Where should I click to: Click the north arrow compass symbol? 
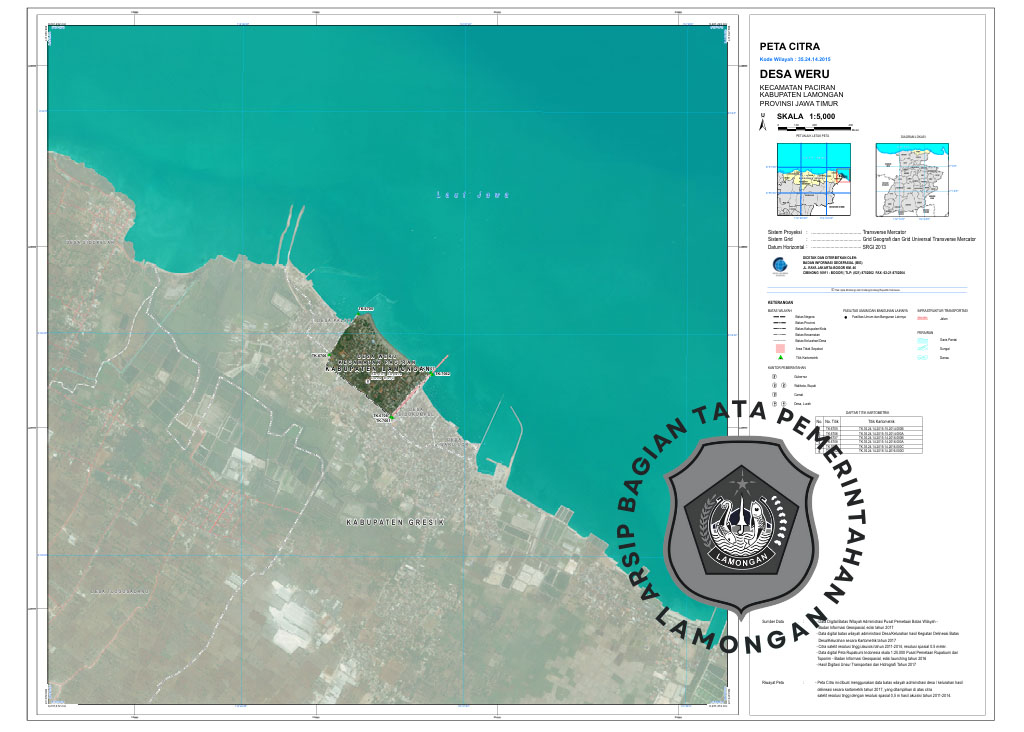tap(763, 125)
